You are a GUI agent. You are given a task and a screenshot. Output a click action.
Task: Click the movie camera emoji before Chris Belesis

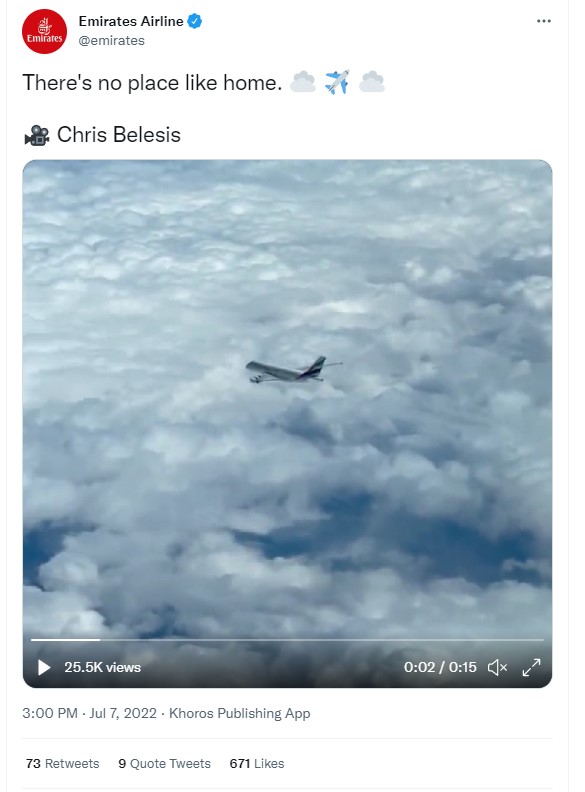click(37, 135)
